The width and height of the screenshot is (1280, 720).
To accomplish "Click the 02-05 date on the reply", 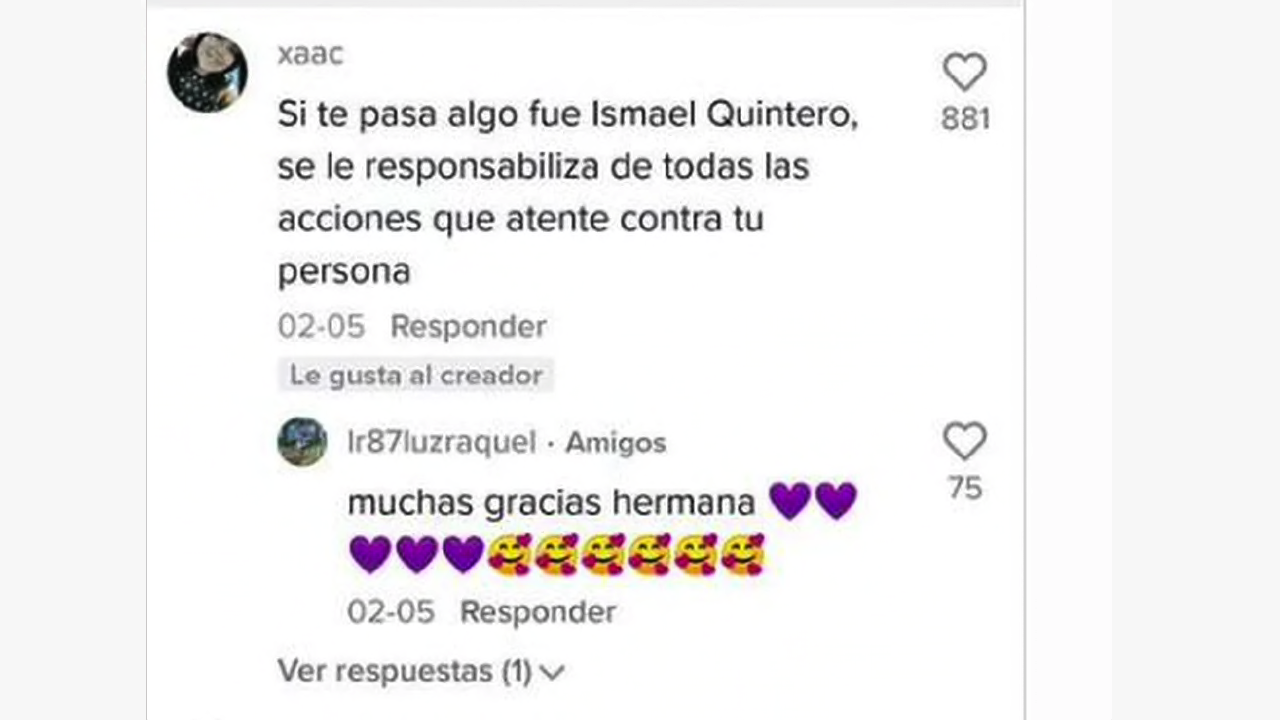I will 391,611.
